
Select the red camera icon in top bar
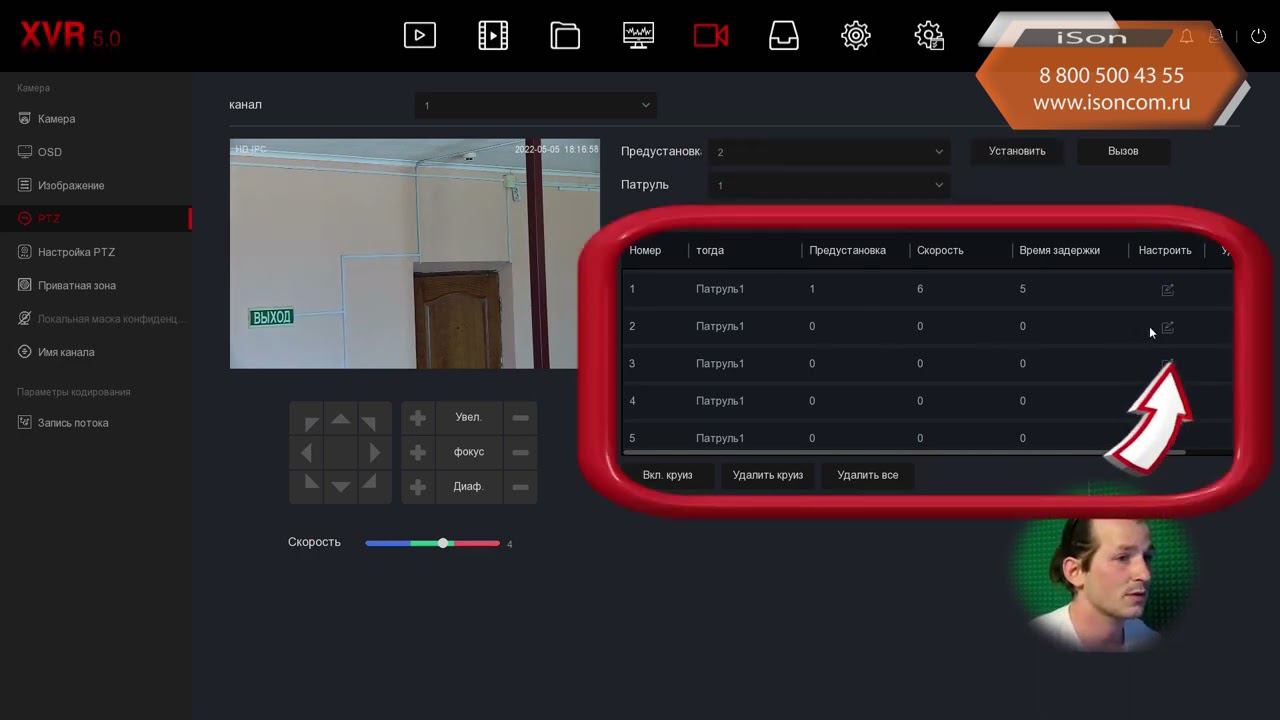coord(711,36)
